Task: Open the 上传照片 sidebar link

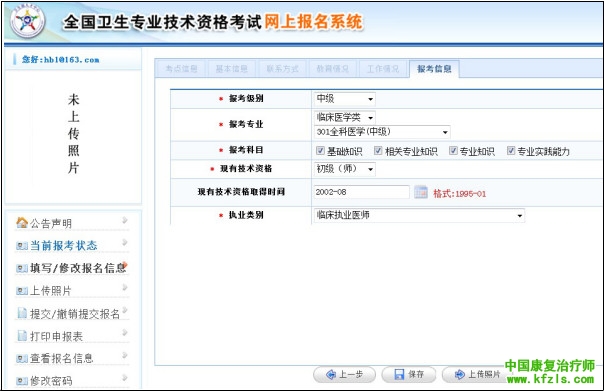Action: point(51,291)
